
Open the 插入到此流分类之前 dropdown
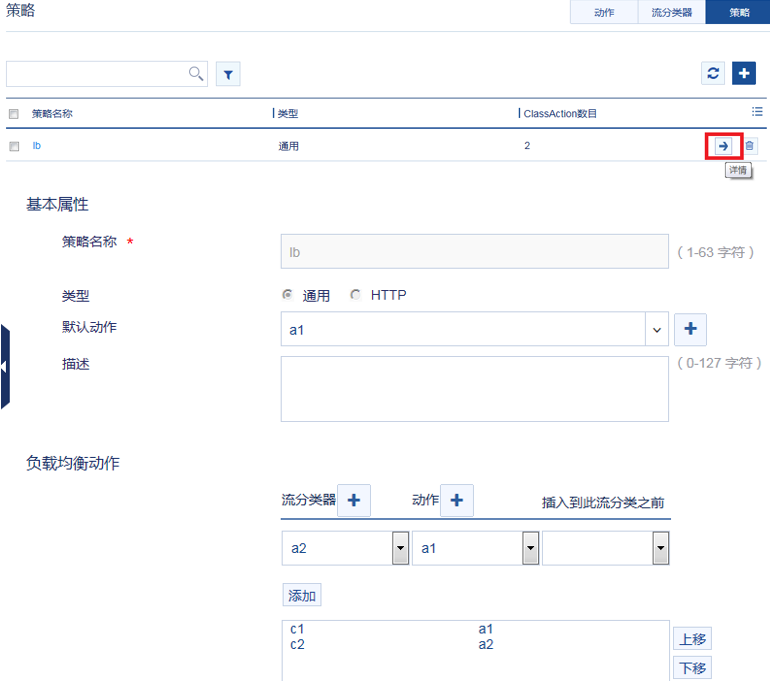(x=660, y=548)
